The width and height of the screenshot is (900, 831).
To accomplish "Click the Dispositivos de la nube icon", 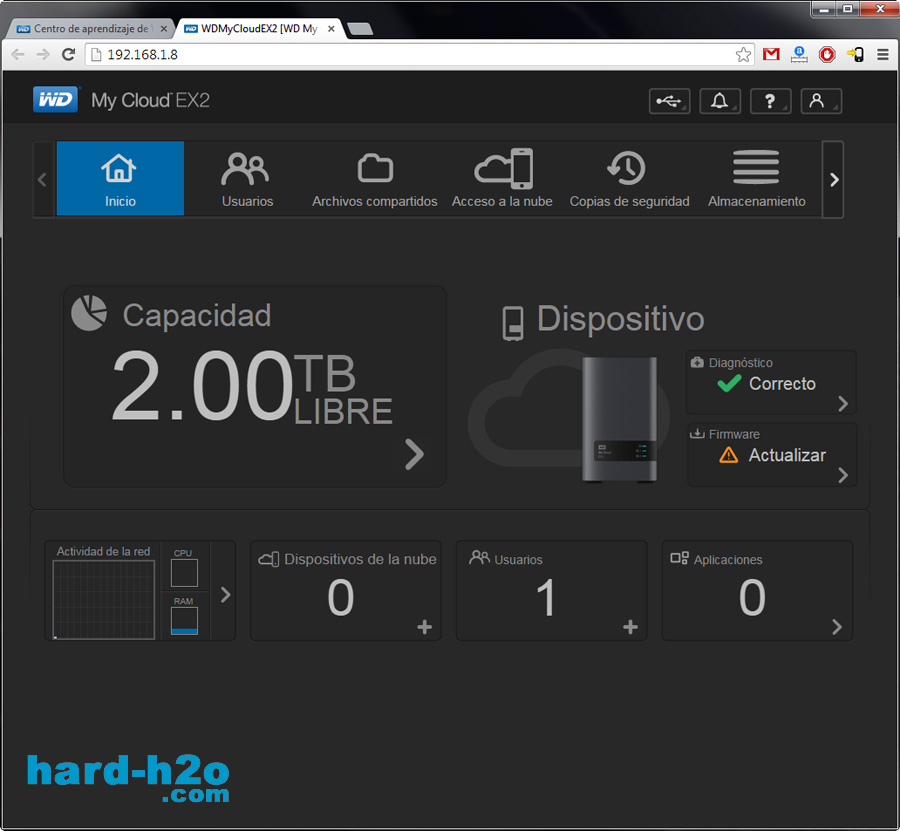I will [x=269, y=559].
